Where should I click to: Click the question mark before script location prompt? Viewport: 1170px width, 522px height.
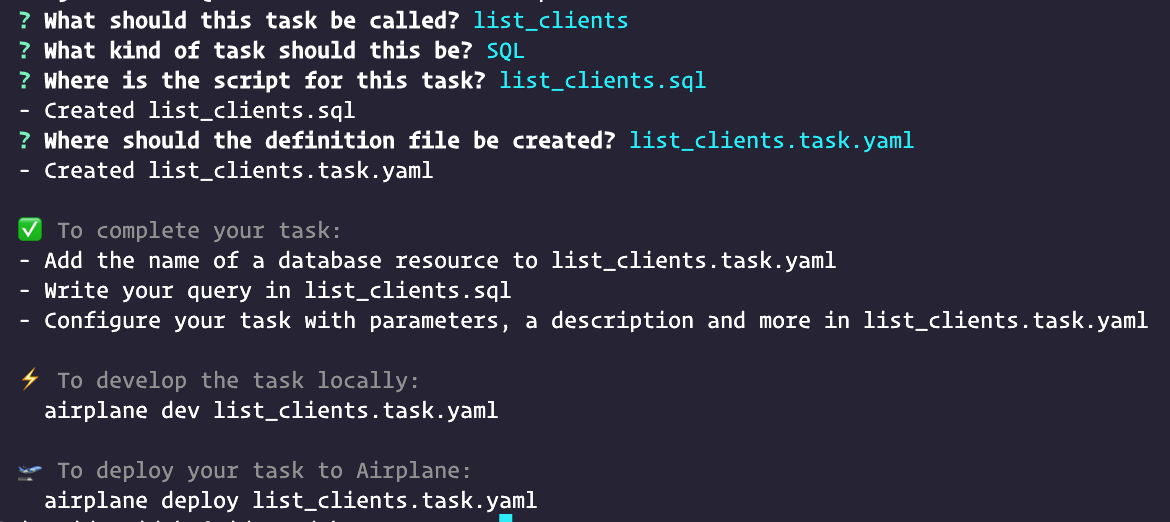(25, 80)
